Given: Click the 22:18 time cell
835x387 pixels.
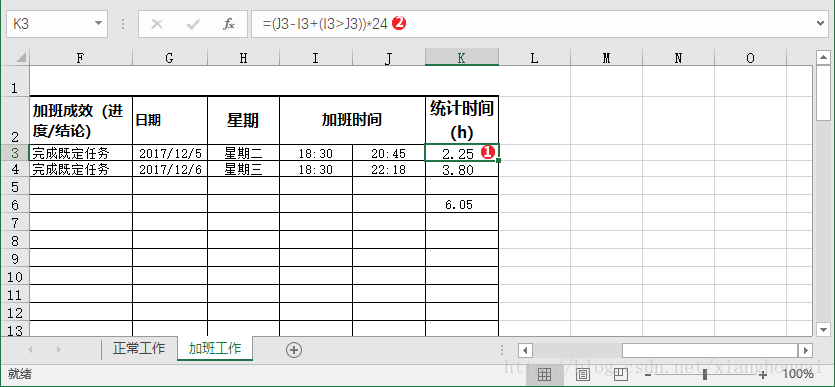Looking at the screenshot, I should [x=389, y=169].
